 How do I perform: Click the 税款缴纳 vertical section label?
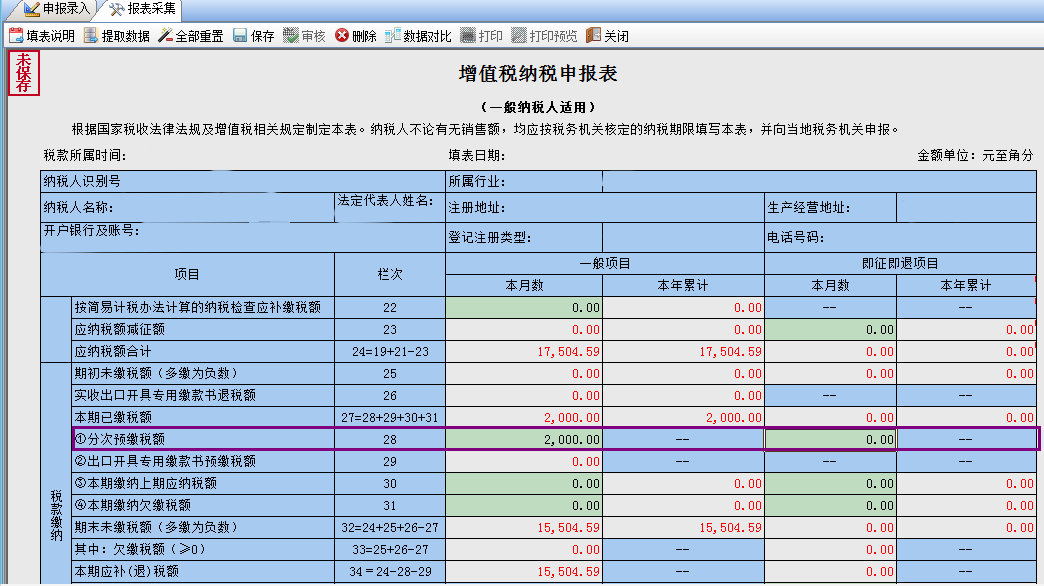56,516
